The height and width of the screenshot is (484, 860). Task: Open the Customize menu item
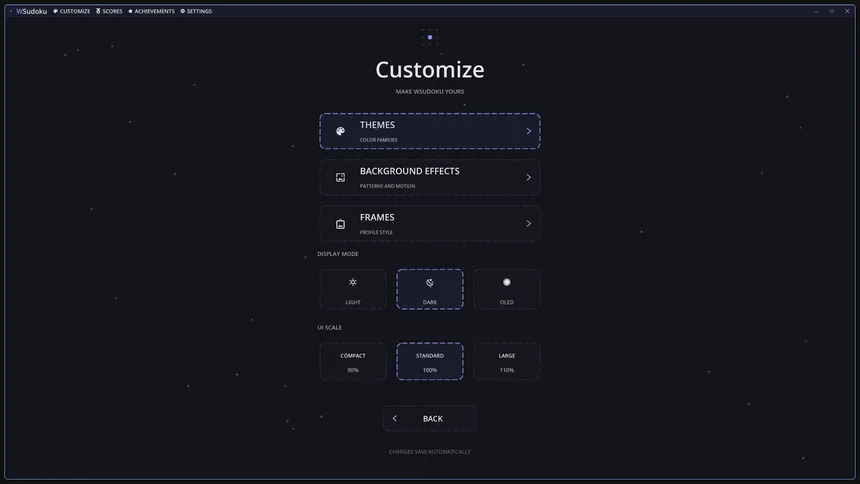(x=71, y=11)
